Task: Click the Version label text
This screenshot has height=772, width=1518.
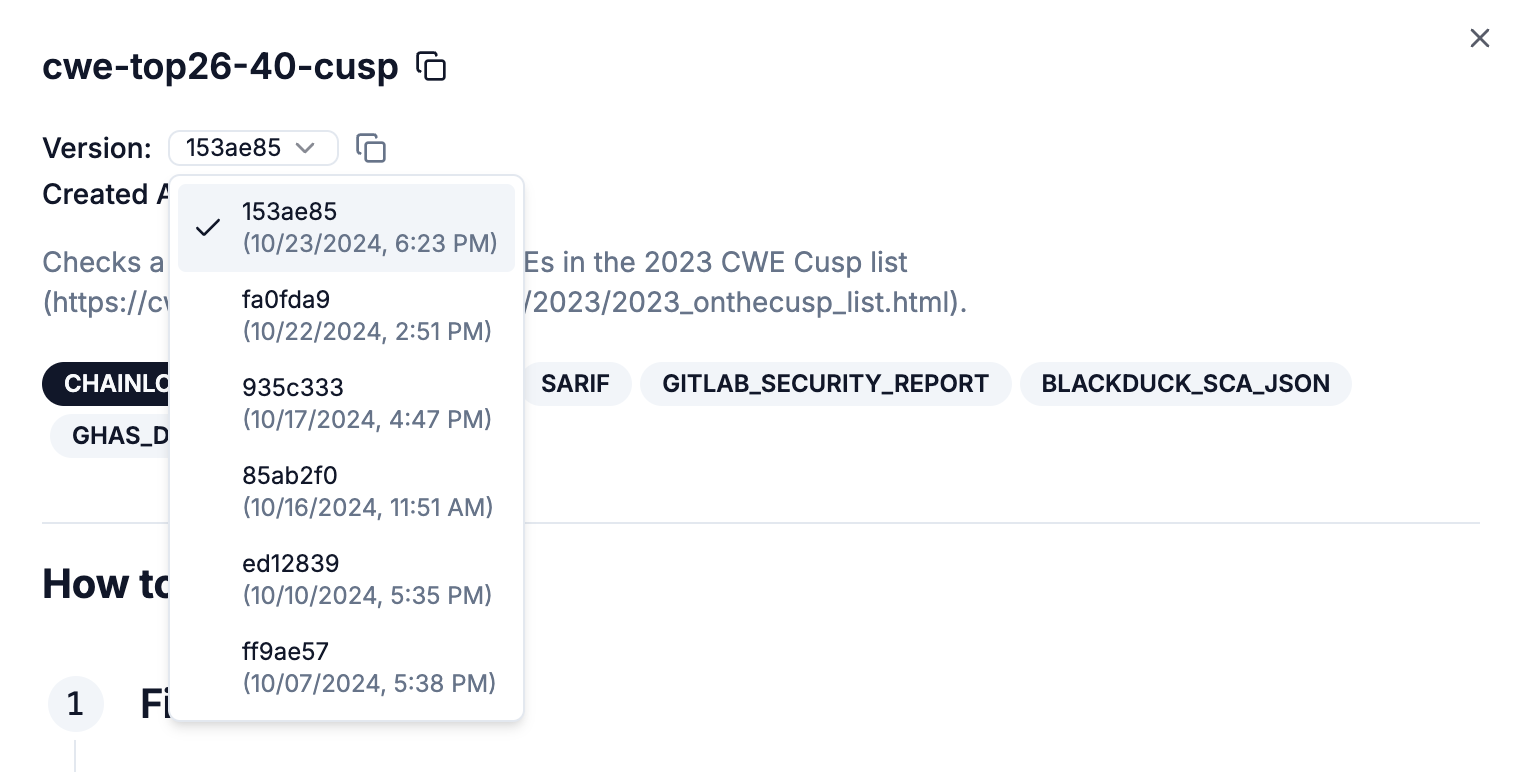Action: pyautogui.click(x=97, y=148)
